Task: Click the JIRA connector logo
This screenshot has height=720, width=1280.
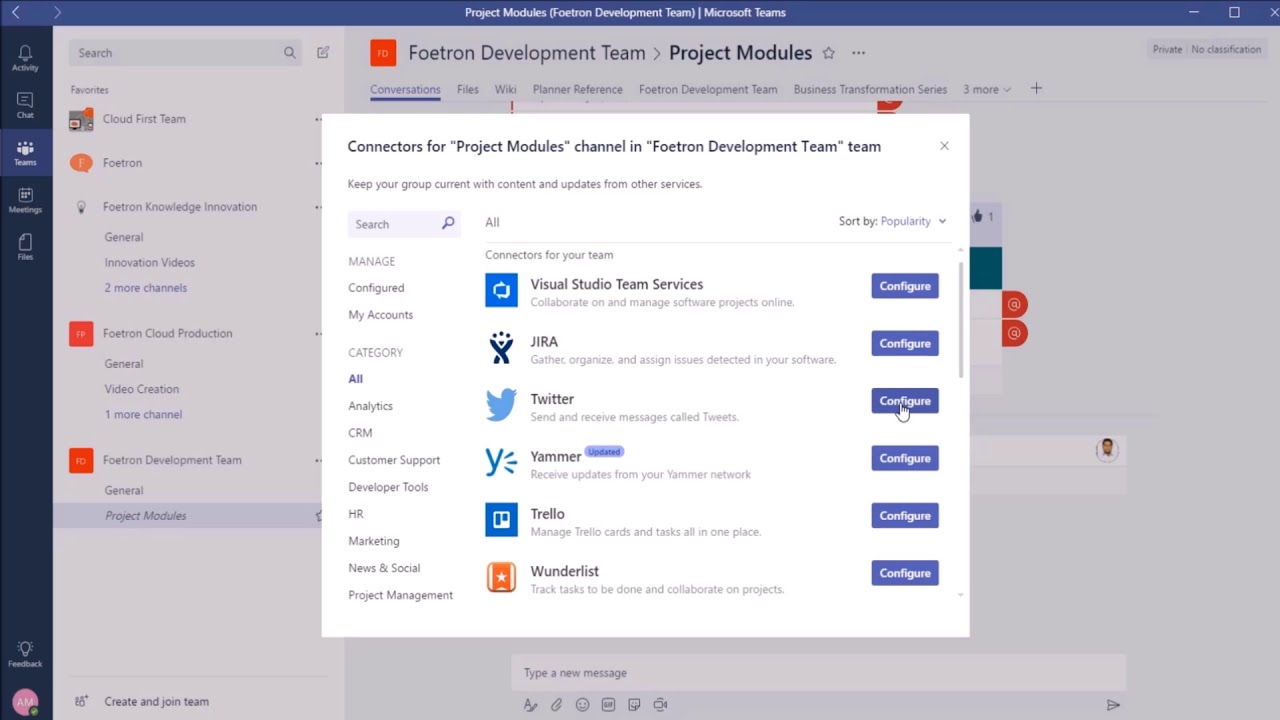Action: tap(501, 348)
